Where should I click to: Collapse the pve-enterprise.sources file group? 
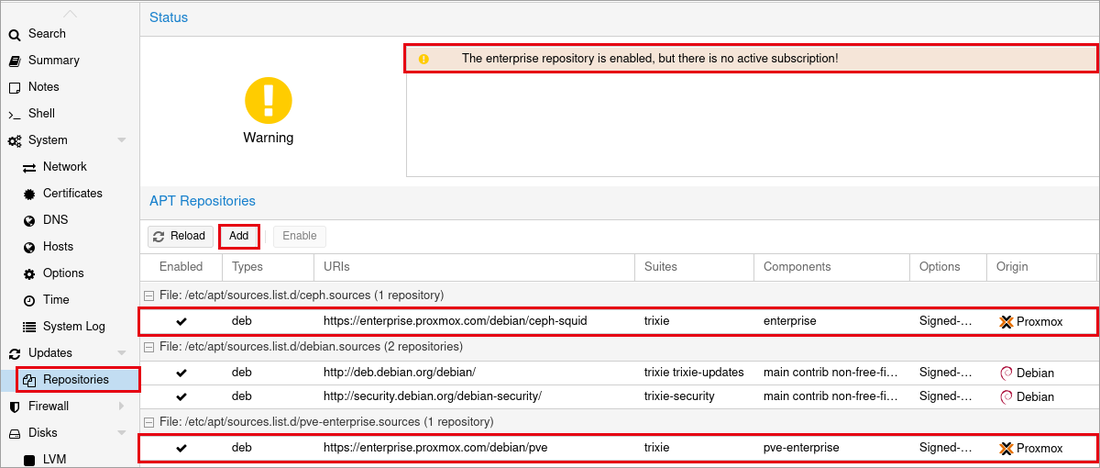pos(148,422)
